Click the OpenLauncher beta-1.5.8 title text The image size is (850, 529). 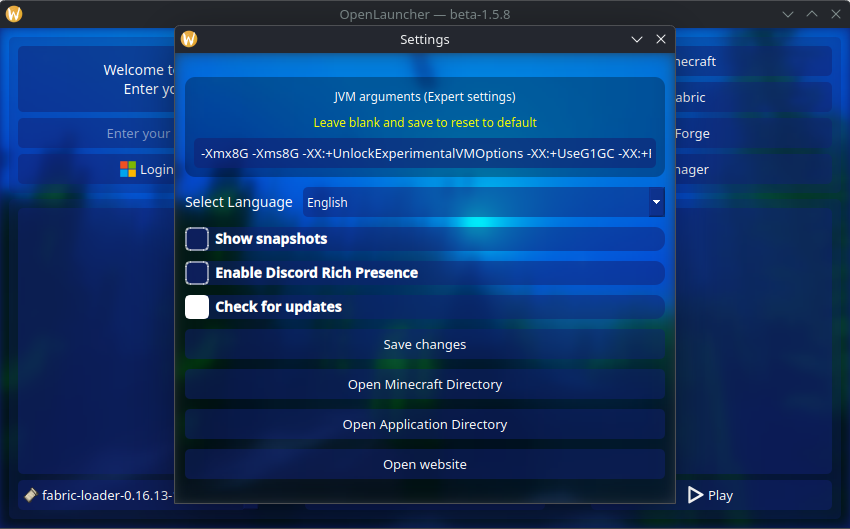(424, 14)
